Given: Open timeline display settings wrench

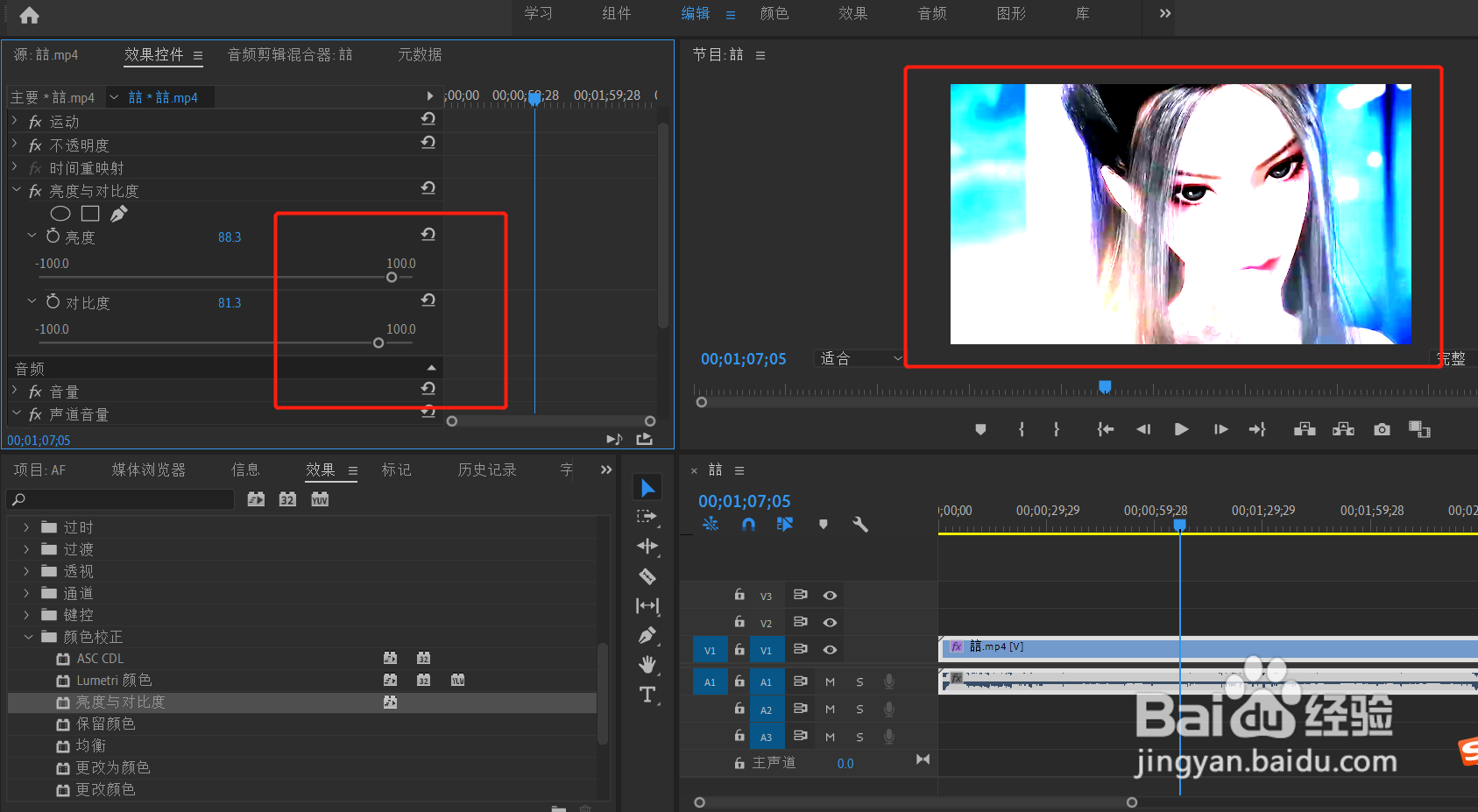Looking at the screenshot, I should click(x=860, y=524).
